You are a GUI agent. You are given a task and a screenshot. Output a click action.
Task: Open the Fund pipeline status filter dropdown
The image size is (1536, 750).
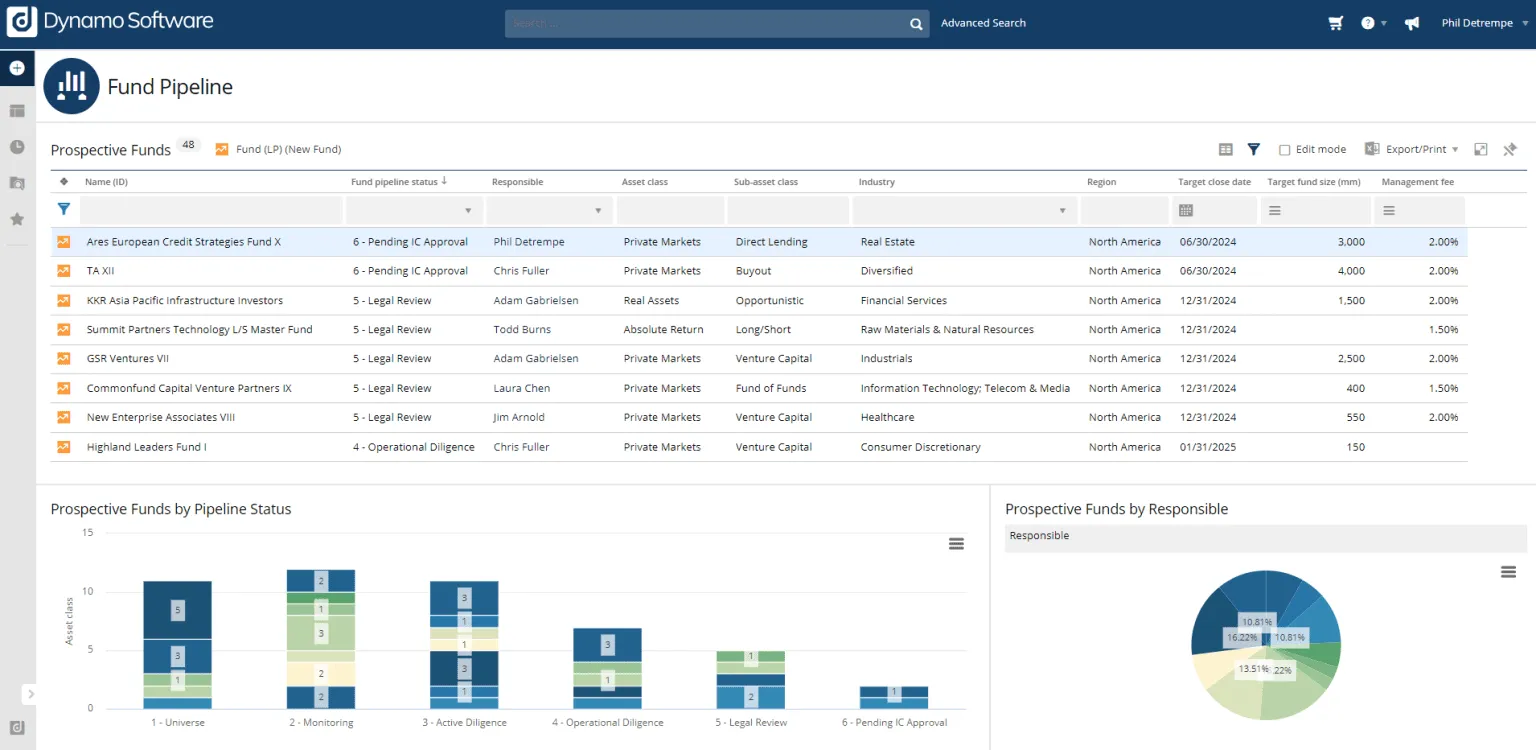(468, 211)
